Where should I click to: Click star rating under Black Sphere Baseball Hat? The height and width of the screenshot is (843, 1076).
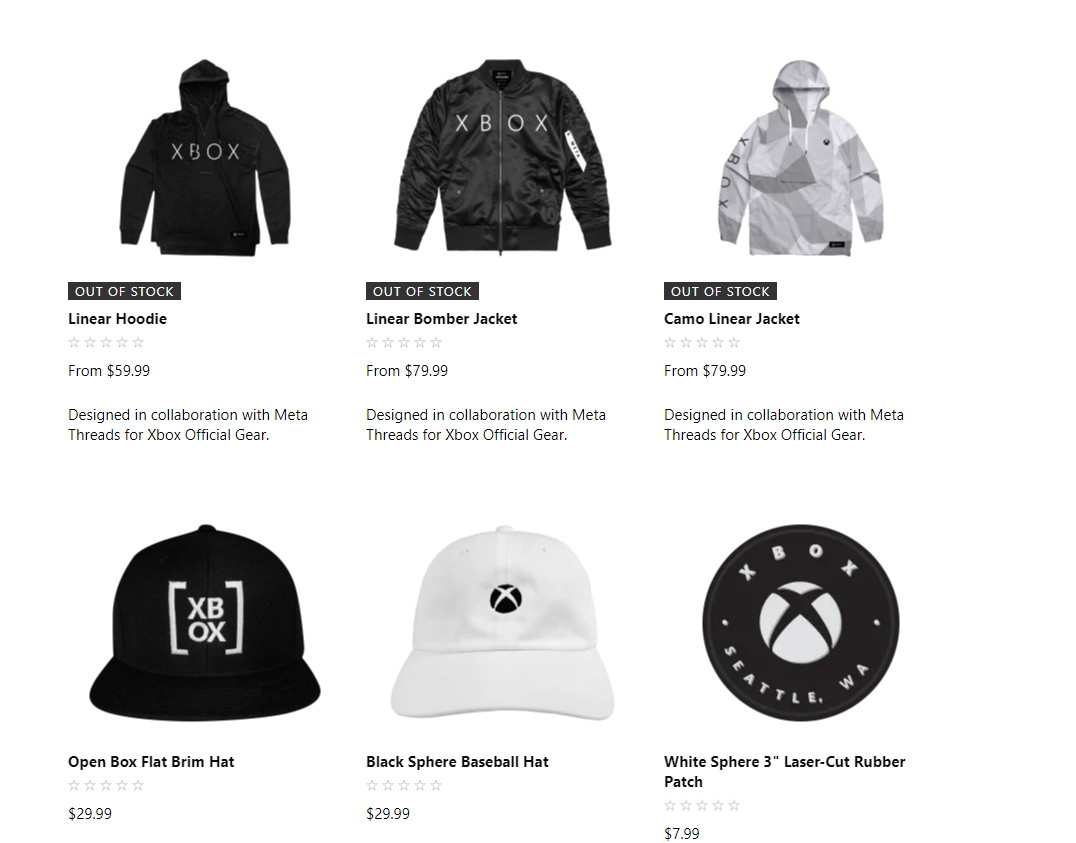coord(404,785)
